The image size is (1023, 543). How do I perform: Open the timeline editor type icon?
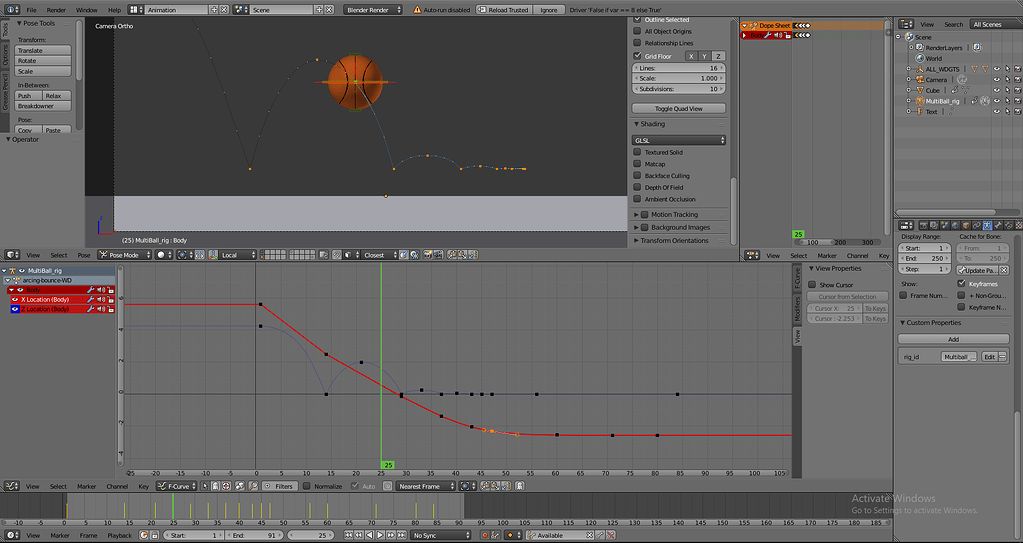click(x=12, y=535)
